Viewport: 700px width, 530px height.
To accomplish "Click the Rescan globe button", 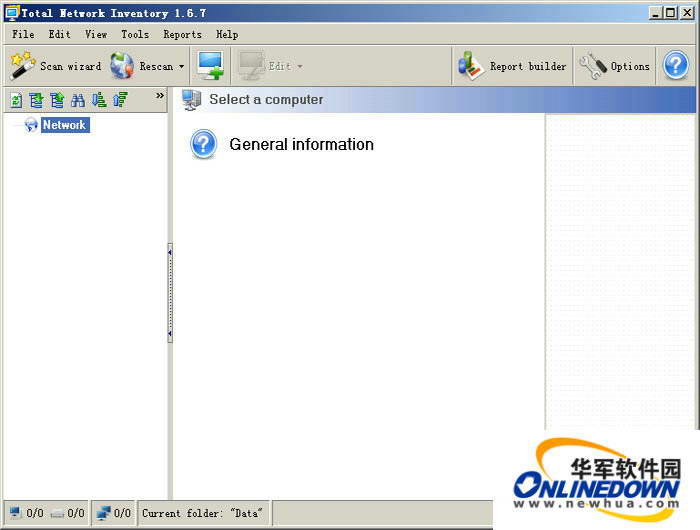I will (x=142, y=66).
